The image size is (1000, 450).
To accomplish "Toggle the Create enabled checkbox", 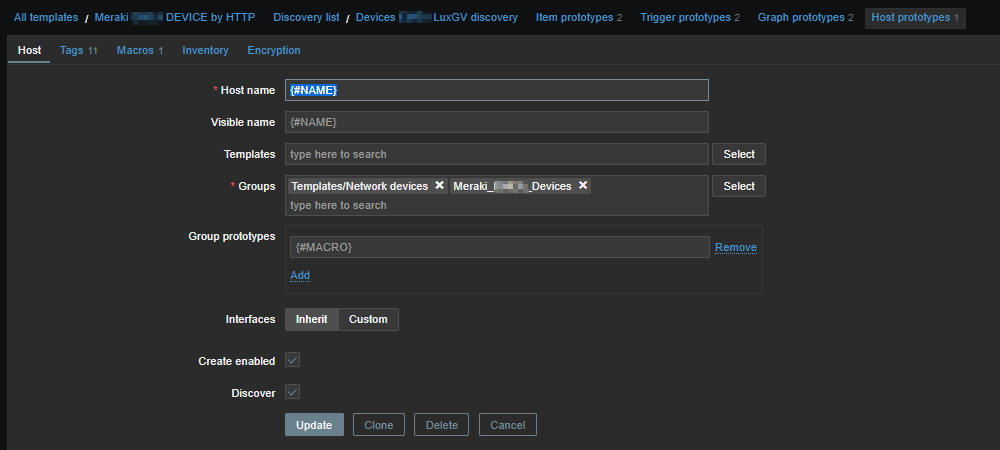I will point(293,360).
